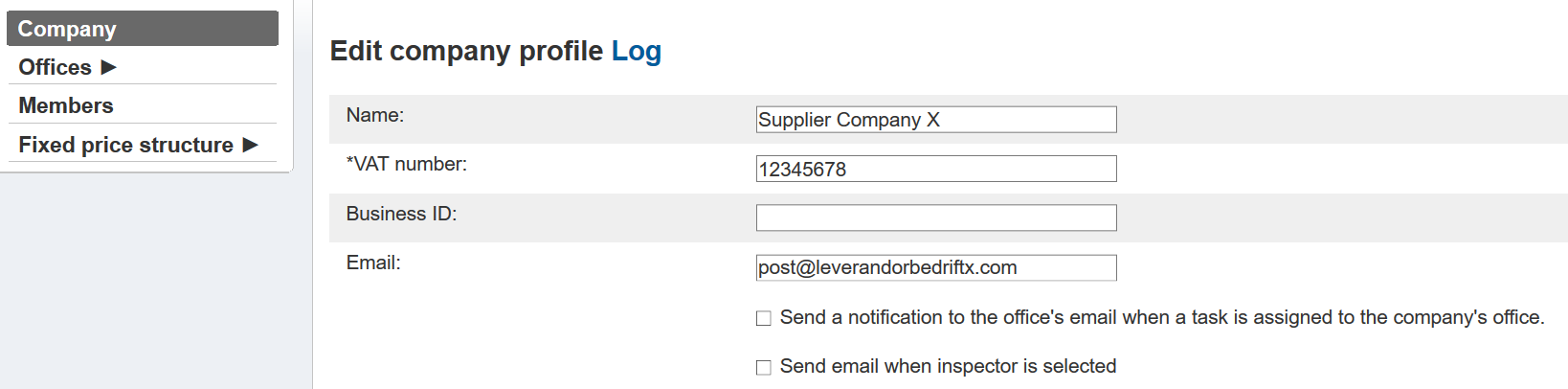Image resolution: width=1568 pixels, height=389 pixels.
Task: Focus the VAT number input field
Action: tap(935, 169)
